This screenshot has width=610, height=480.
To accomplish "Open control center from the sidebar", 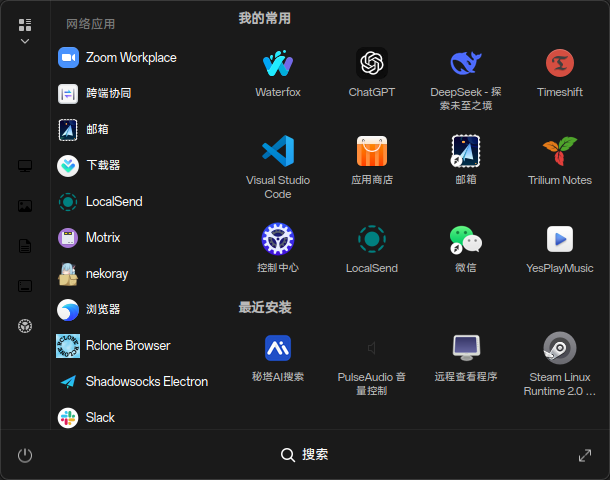I will [x=25, y=326].
